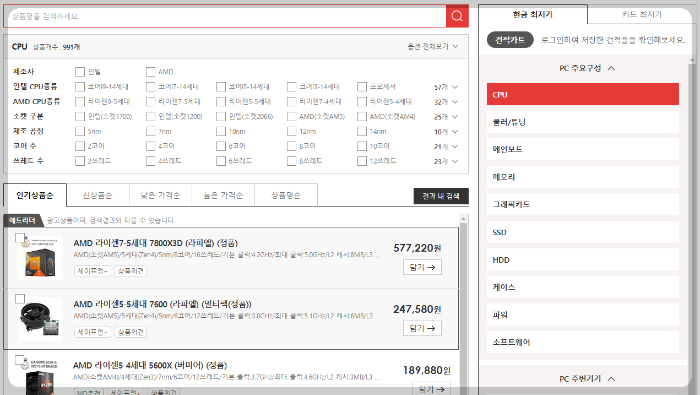Viewport: 700px width, 395px height.
Task: Check the 인텔(소켓1700) checkbox
Action: [x=80, y=116]
